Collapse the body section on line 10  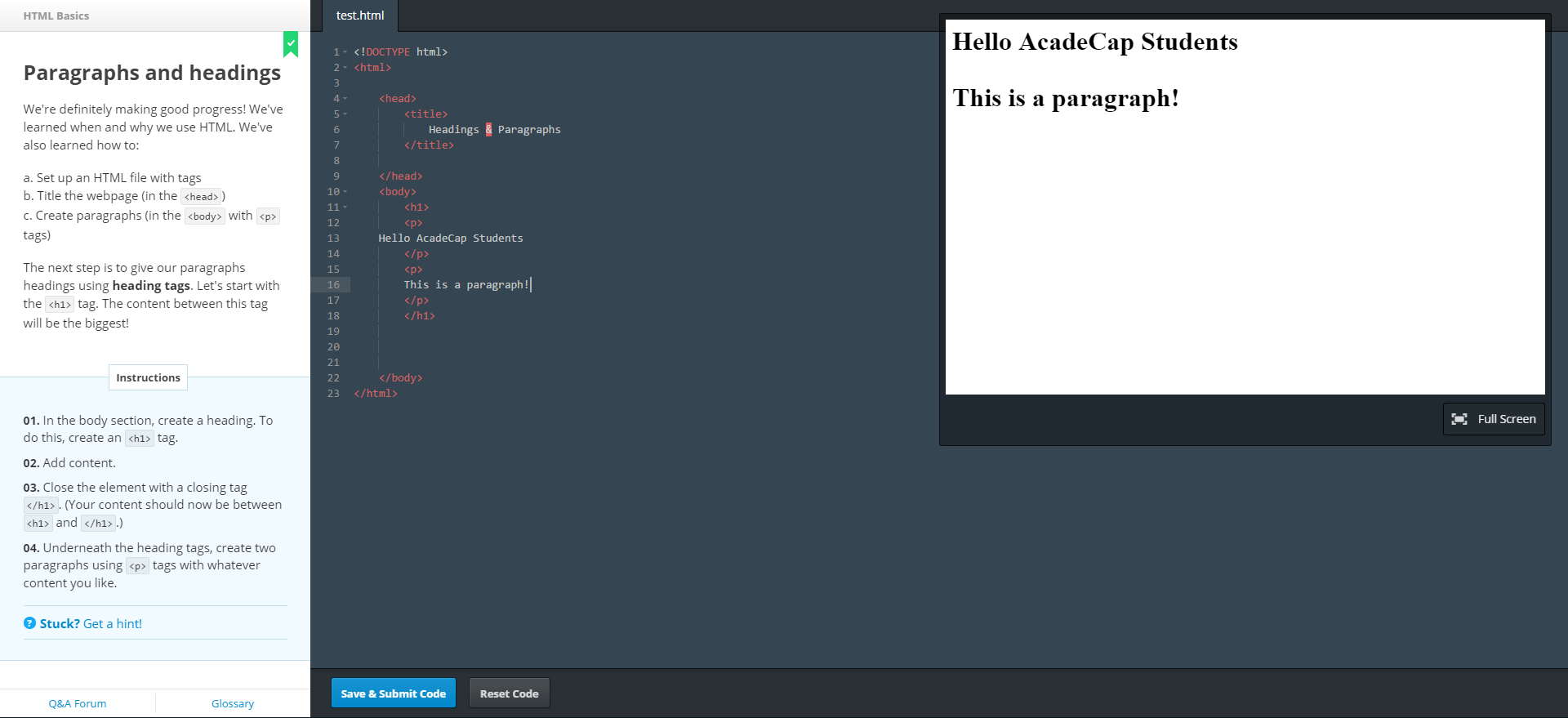[x=345, y=192]
